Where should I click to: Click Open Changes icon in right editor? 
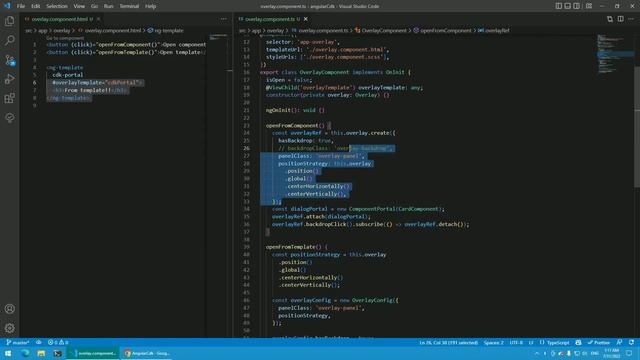(x=610, y=19)
